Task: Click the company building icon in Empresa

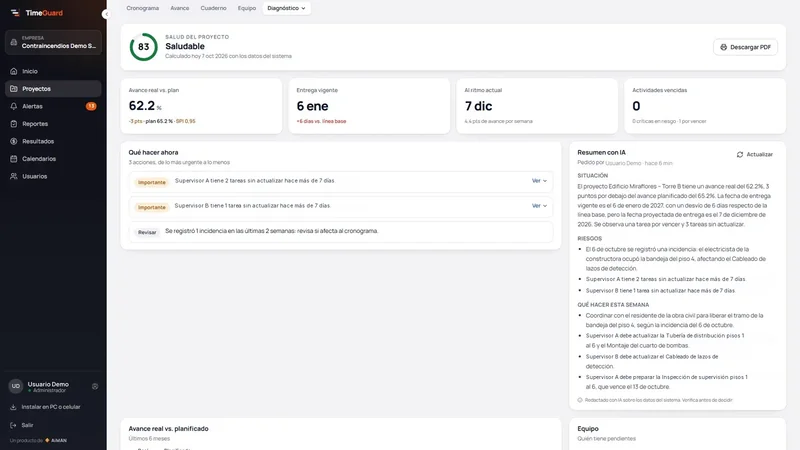Action: click(x=14, y=42)
